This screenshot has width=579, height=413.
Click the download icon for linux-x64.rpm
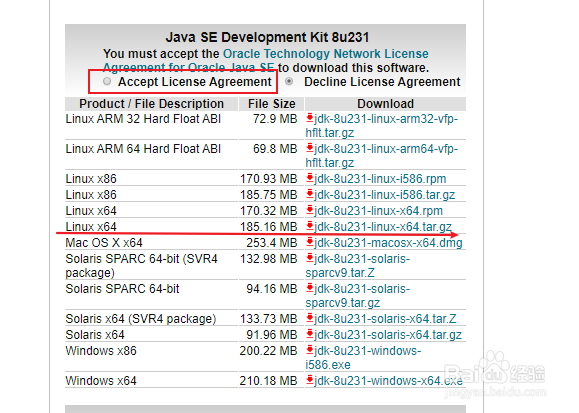pos(309,210)
